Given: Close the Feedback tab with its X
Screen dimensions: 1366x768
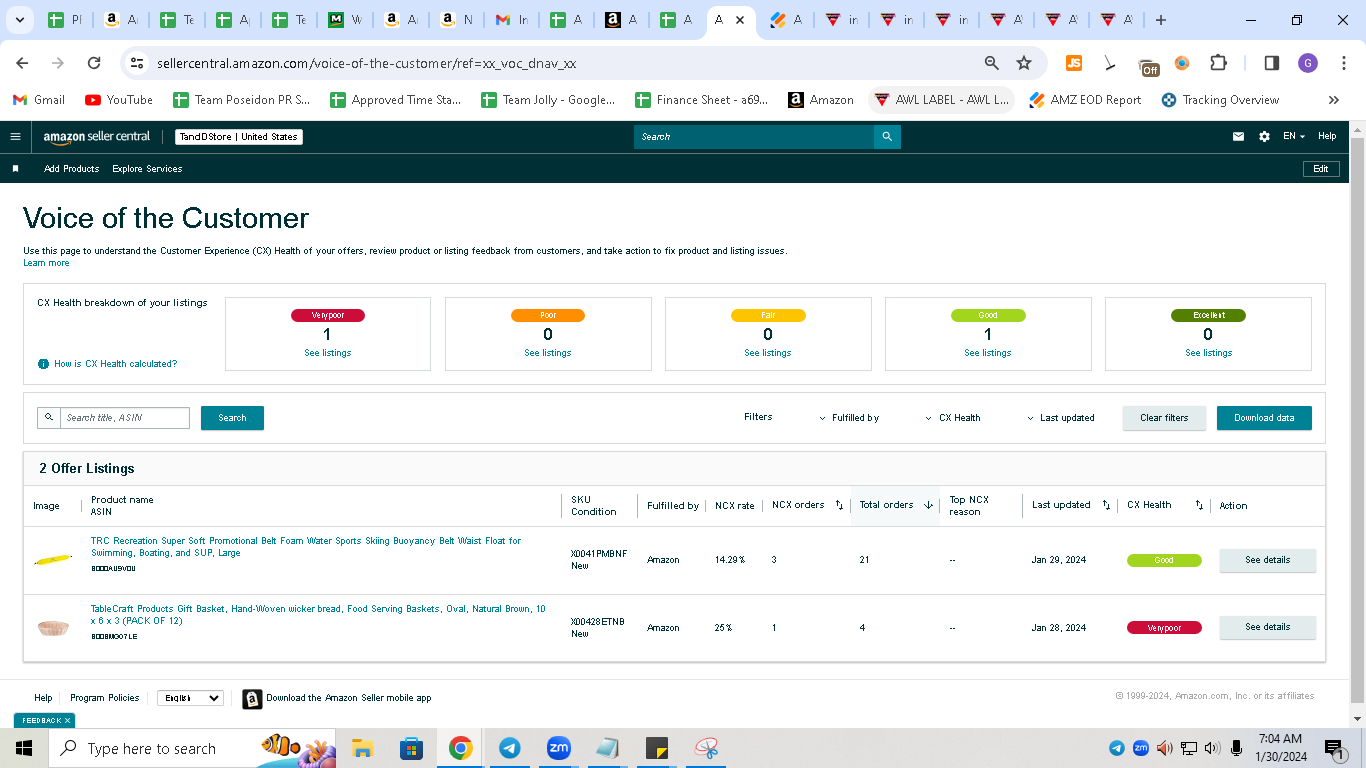Looking at the screenshot, I should click(68, 720).
